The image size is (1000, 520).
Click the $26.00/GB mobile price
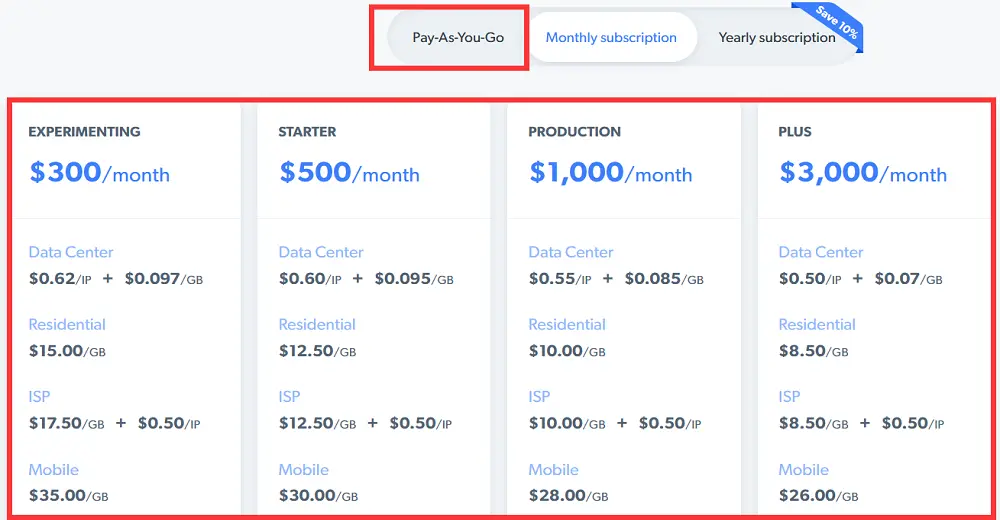click(x=818, y=496)
